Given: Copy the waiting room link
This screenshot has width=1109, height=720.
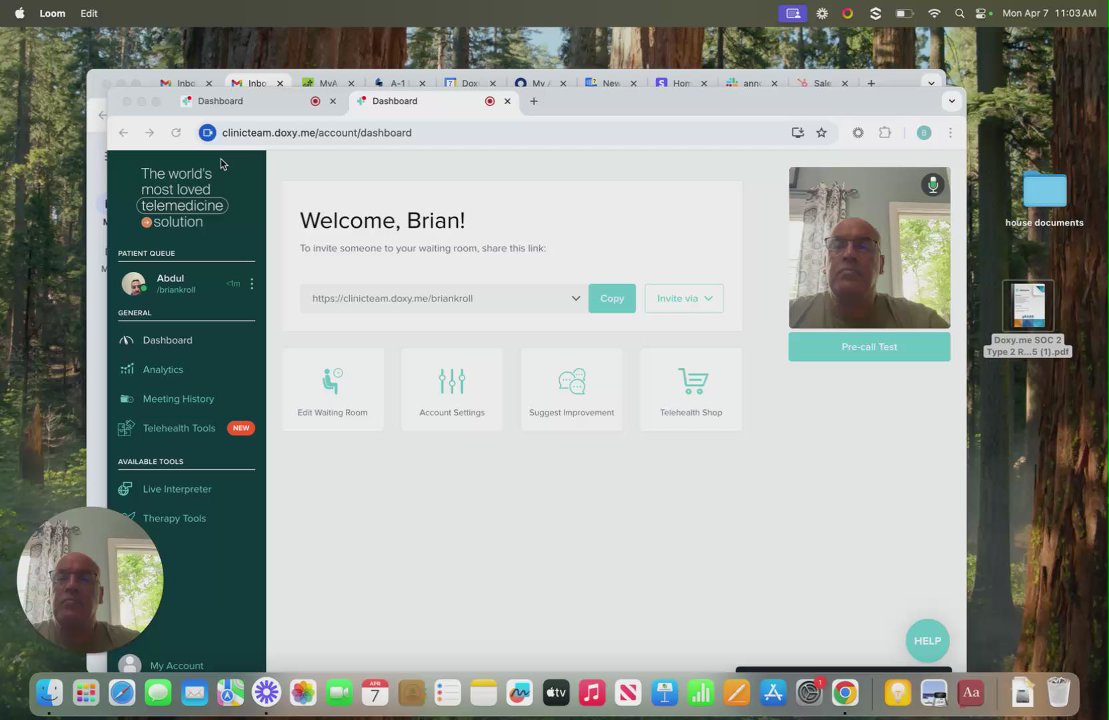Looking at the screenshot, I should coord(612,298).
